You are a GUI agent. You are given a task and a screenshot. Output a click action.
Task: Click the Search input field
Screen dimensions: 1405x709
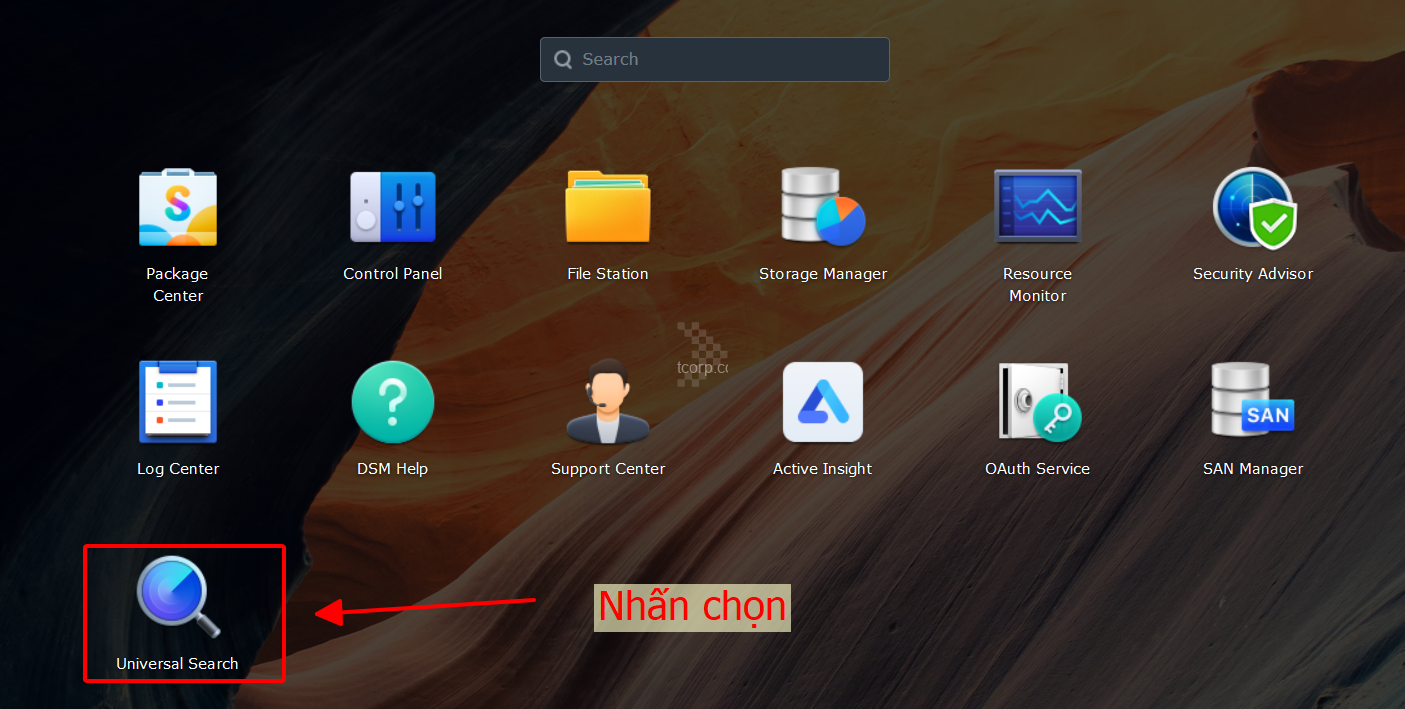point(730,59)
